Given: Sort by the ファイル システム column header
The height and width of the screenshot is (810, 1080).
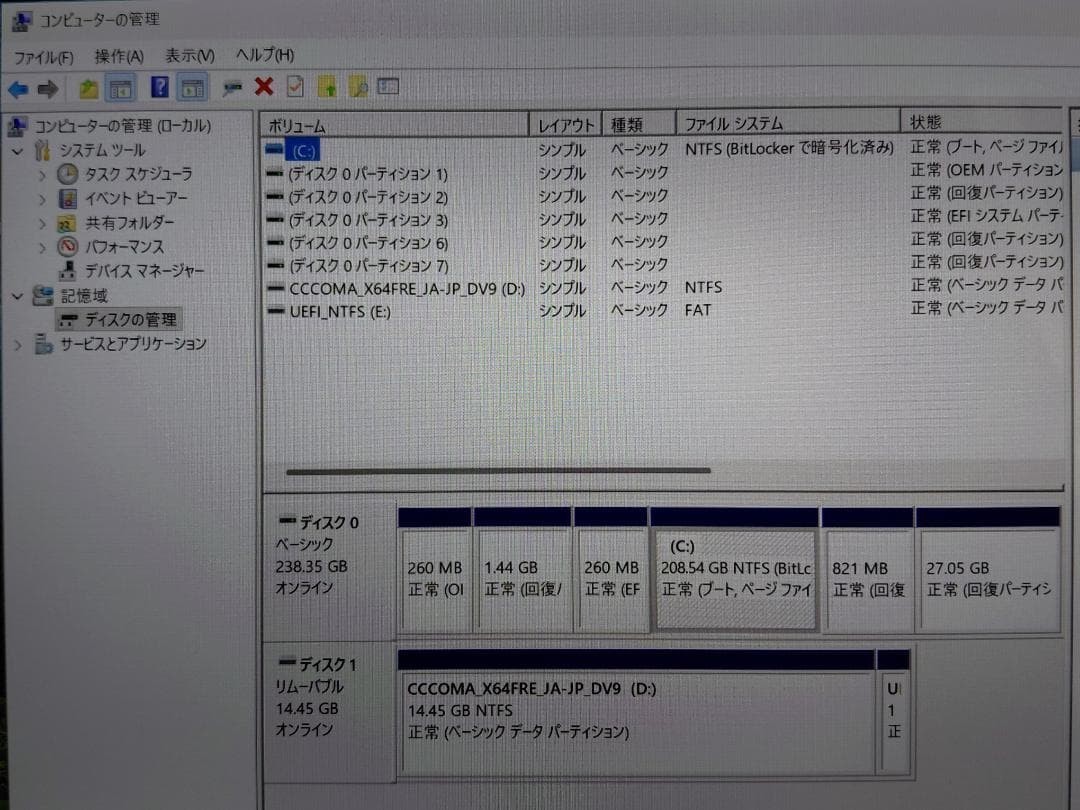Looking at the screenshot, I should [788, 123].
